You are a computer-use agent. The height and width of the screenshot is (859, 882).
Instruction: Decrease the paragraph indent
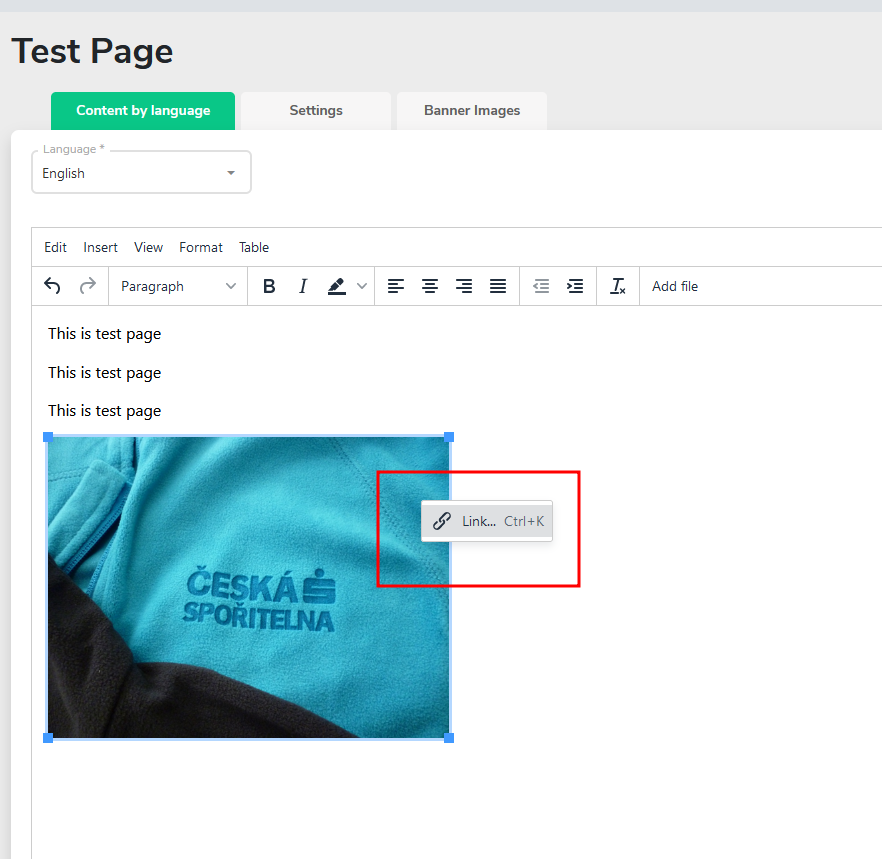coord(541,286)
